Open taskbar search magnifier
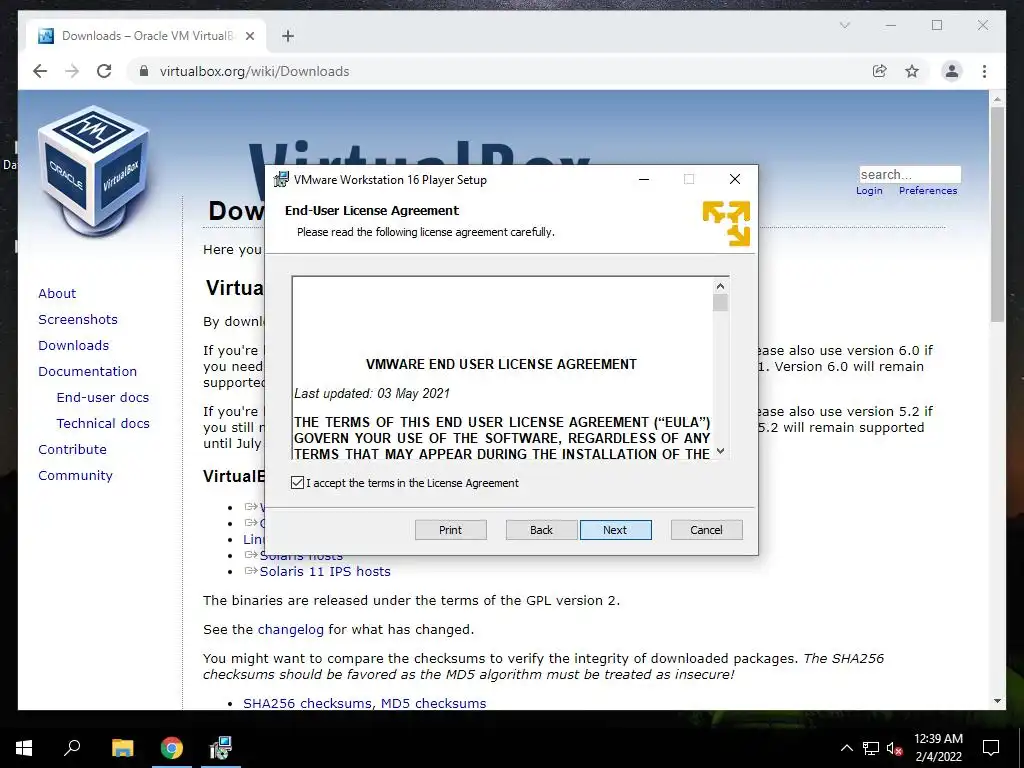The image size is (1024, 768). pos(72,748)
